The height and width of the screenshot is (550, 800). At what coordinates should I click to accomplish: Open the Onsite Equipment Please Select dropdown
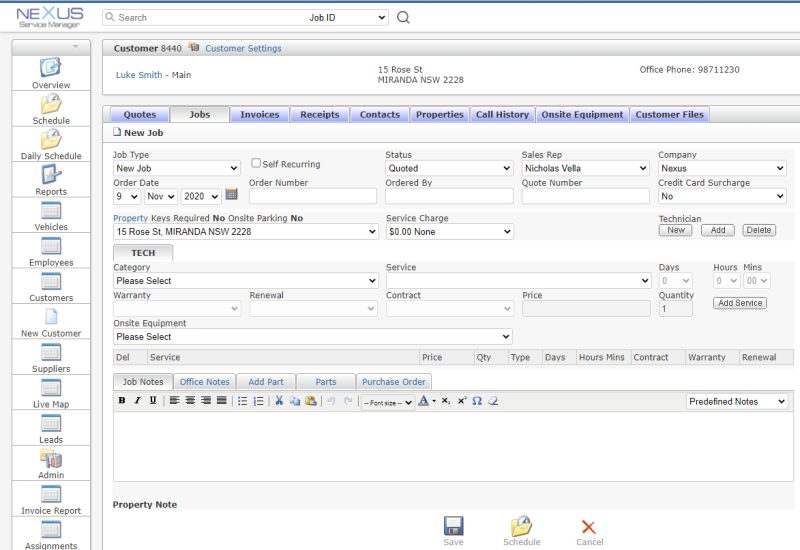(x=313, y=337)
